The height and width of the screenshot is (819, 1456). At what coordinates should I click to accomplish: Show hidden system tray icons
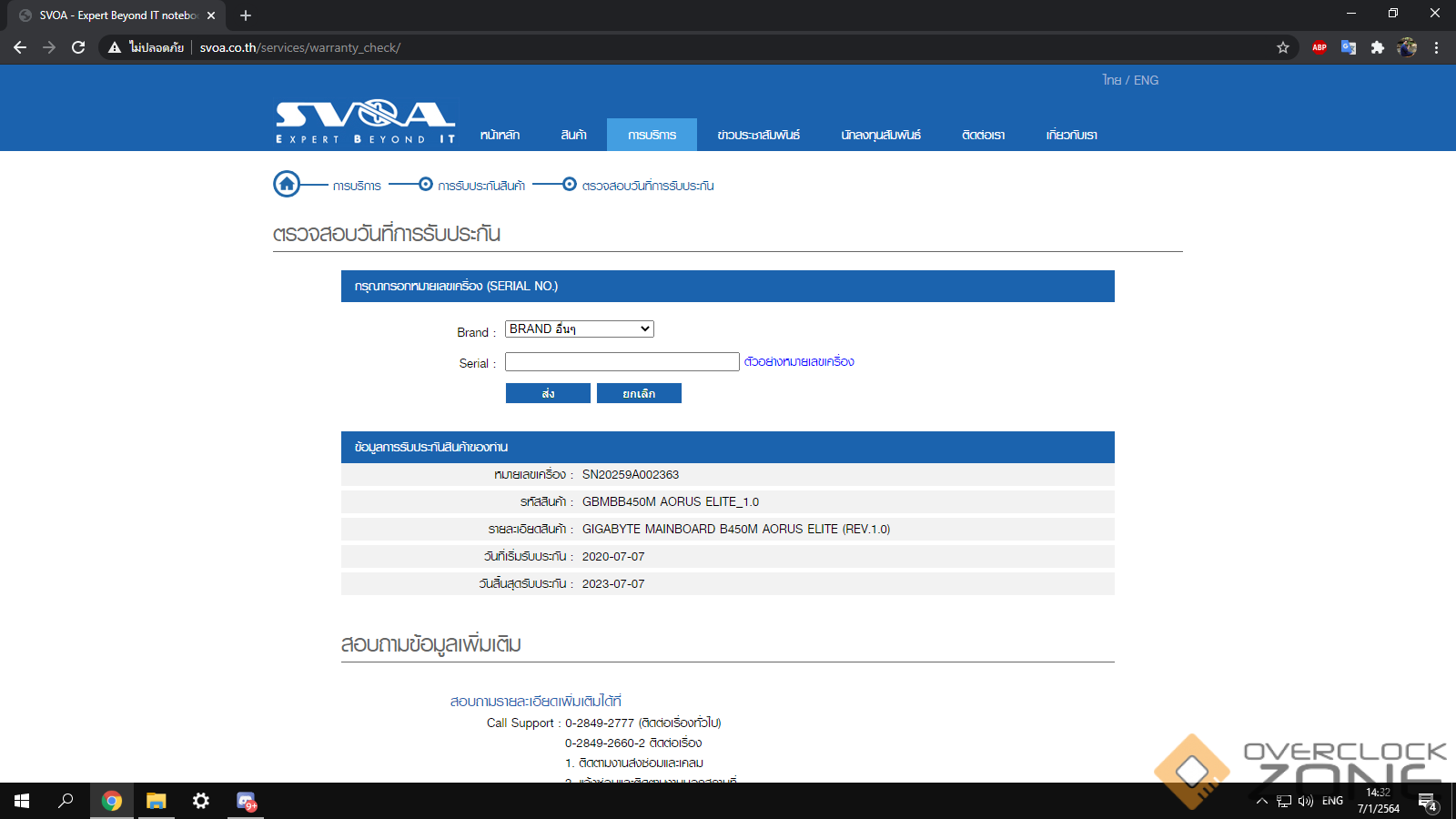pos(1261,801)
